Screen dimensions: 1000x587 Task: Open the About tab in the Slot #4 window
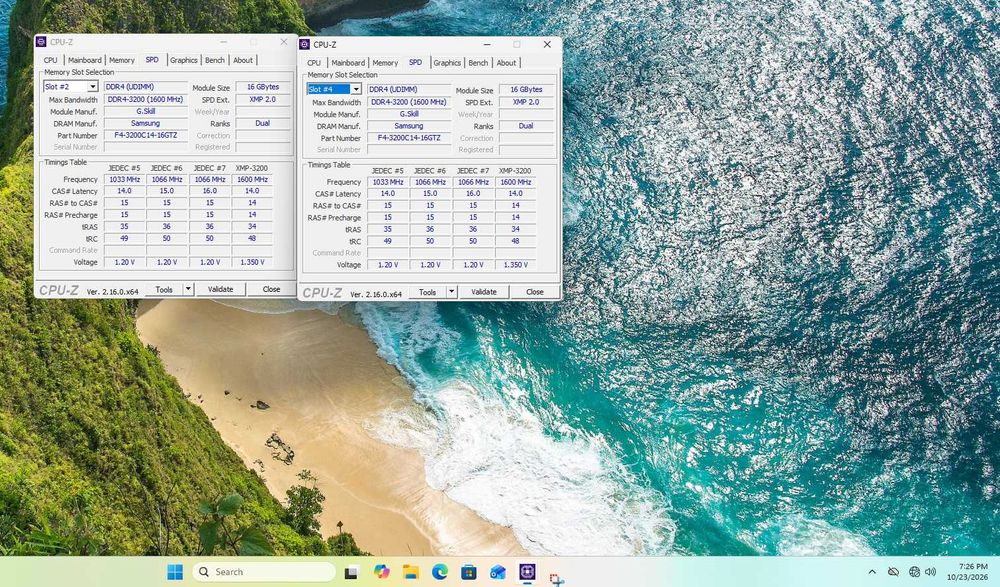(506, 63)
